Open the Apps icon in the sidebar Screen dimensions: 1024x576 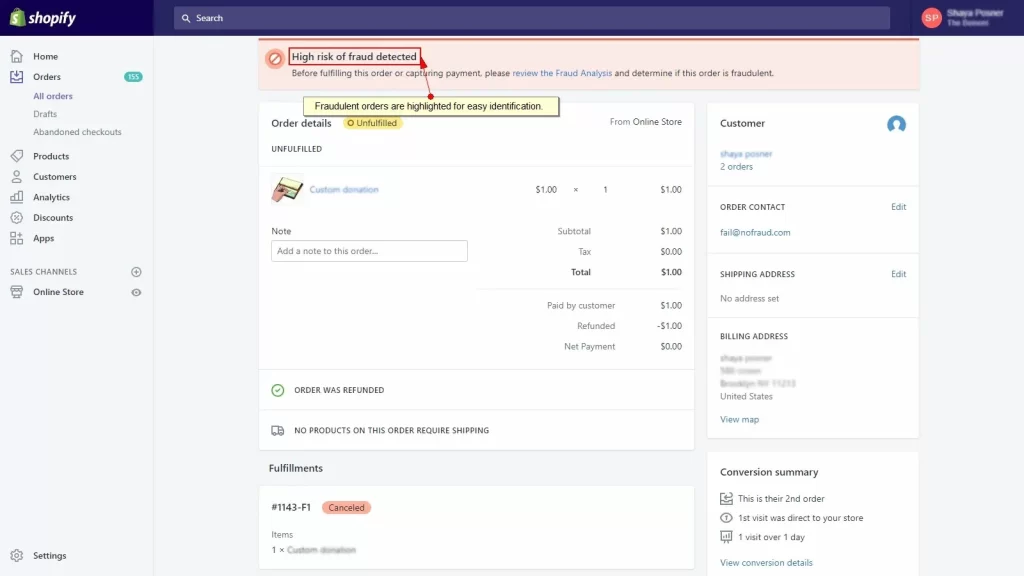pos(18,238)
